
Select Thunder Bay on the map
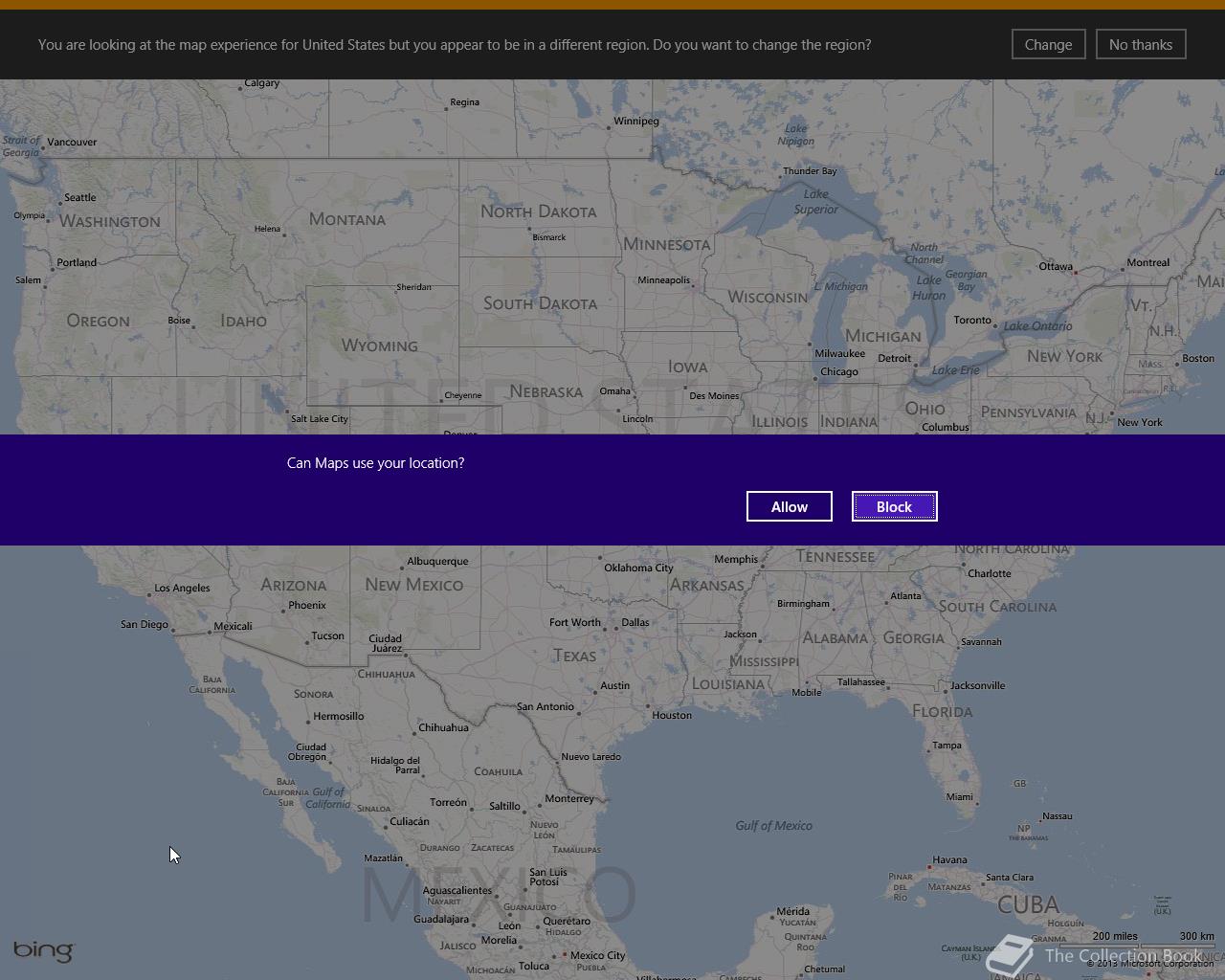(x=810, y=171)
